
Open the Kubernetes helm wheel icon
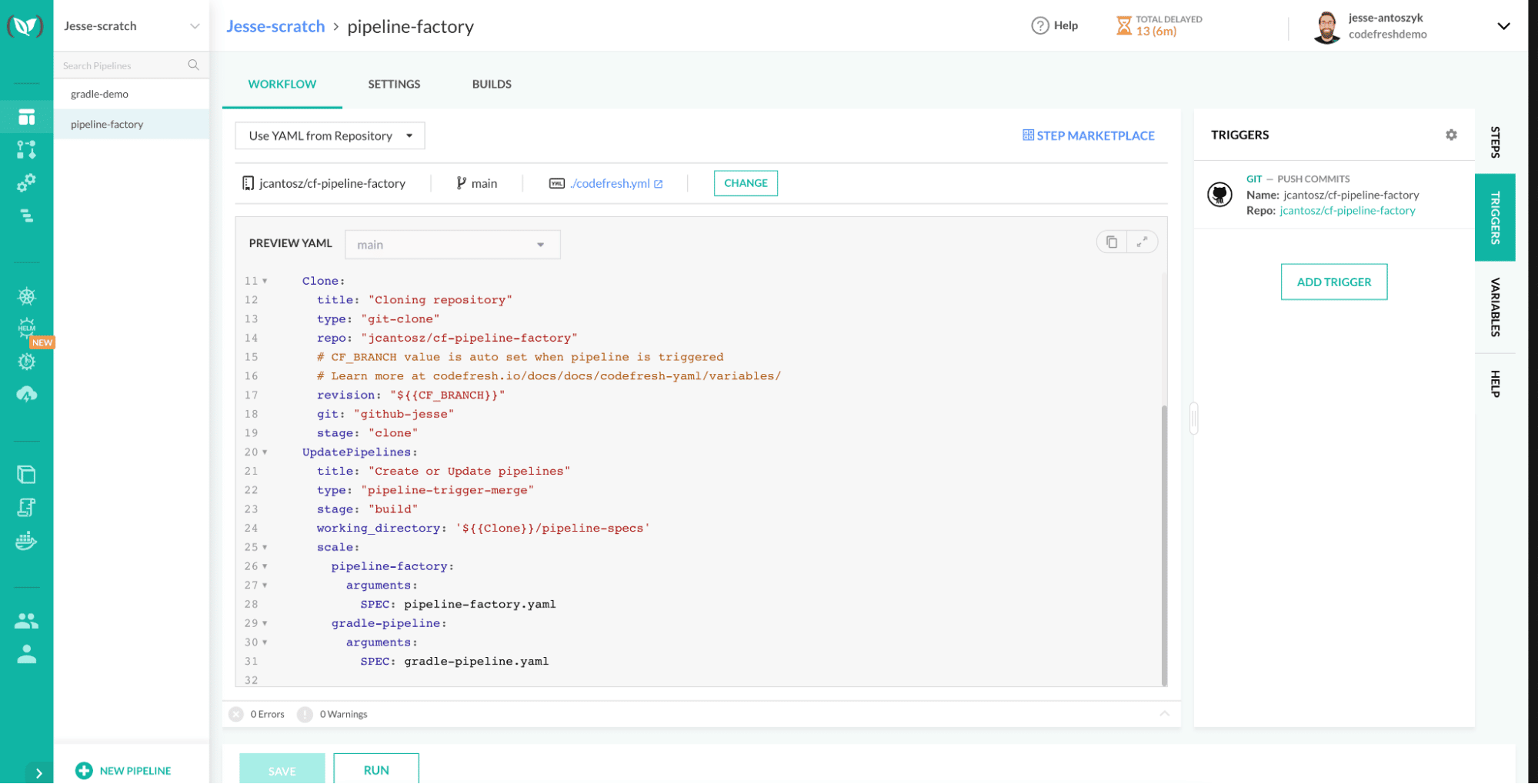click(x=27, y=296)
